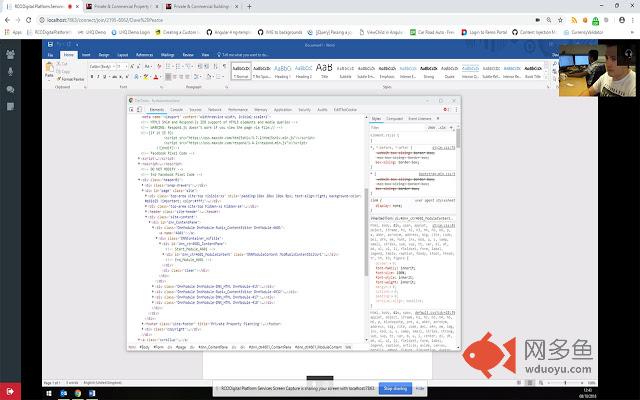Select the DevTools inspect element icon
The image size is (640, 400).
(x=131, y=109)
